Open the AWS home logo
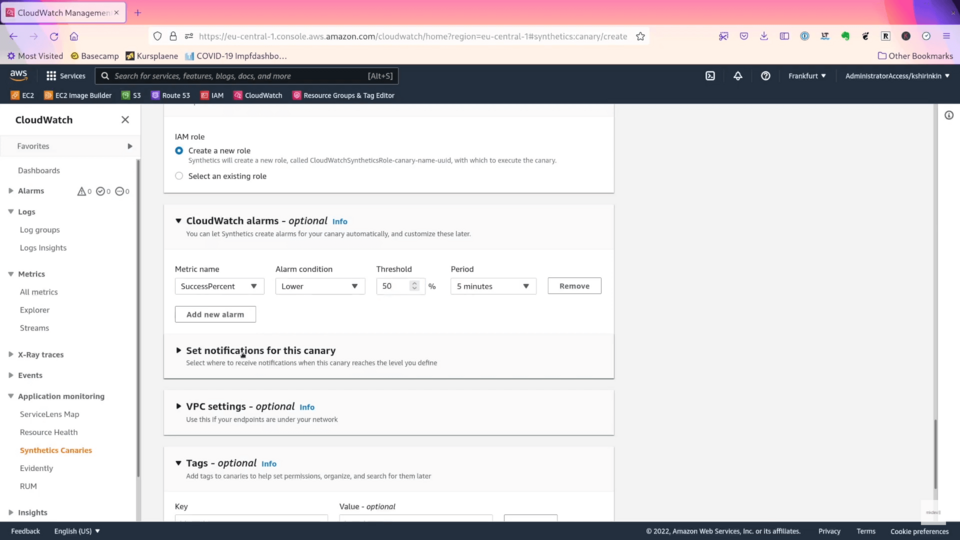This screenshot has width=960, height=540. (18, 75)
